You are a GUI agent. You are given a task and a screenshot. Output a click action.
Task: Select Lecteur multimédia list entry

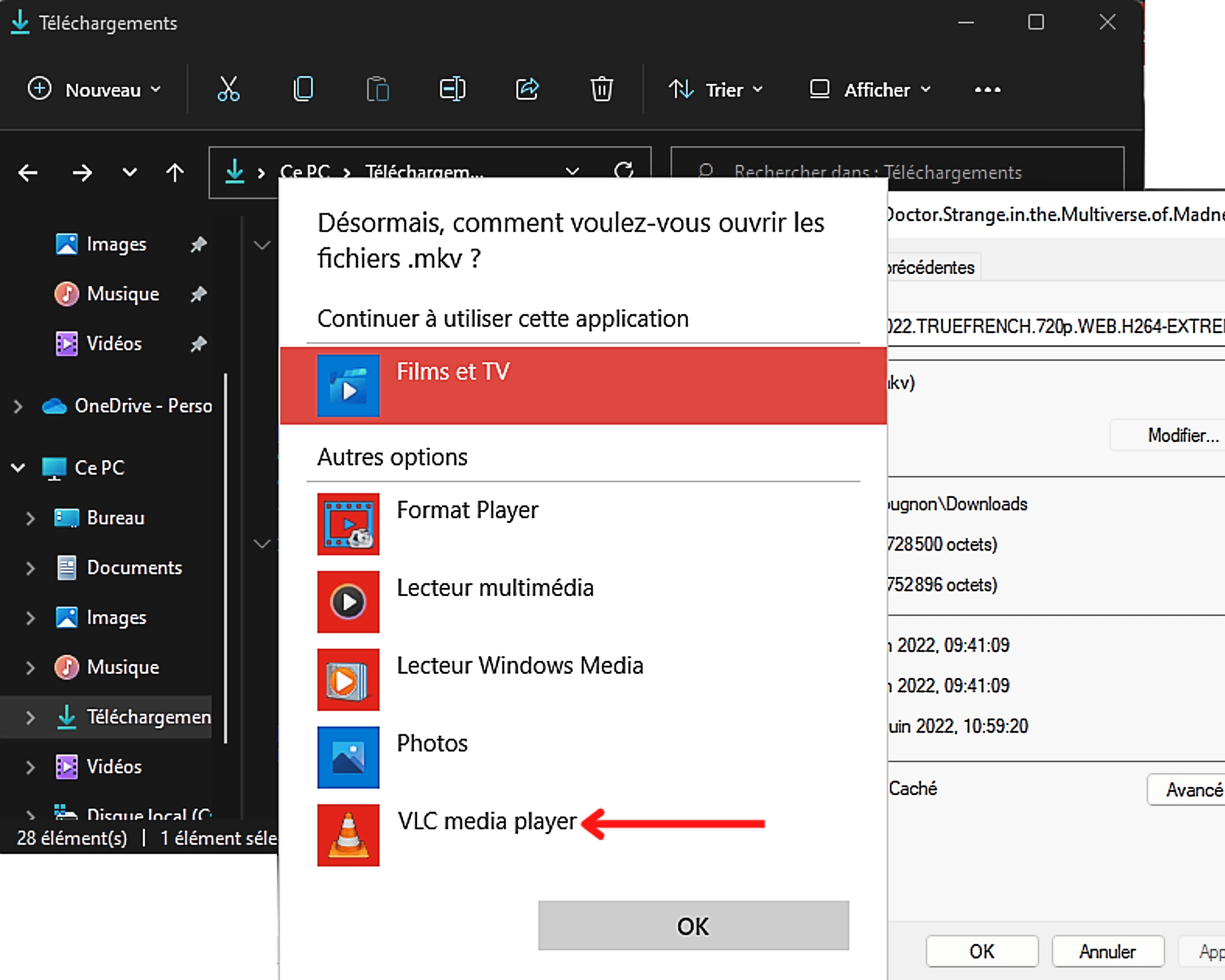583,601
